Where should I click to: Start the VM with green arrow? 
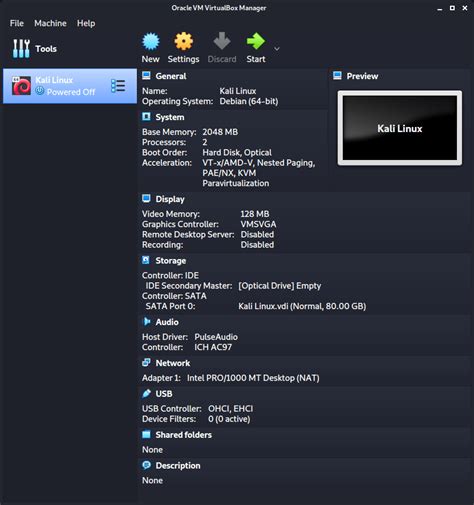[256, 41]
